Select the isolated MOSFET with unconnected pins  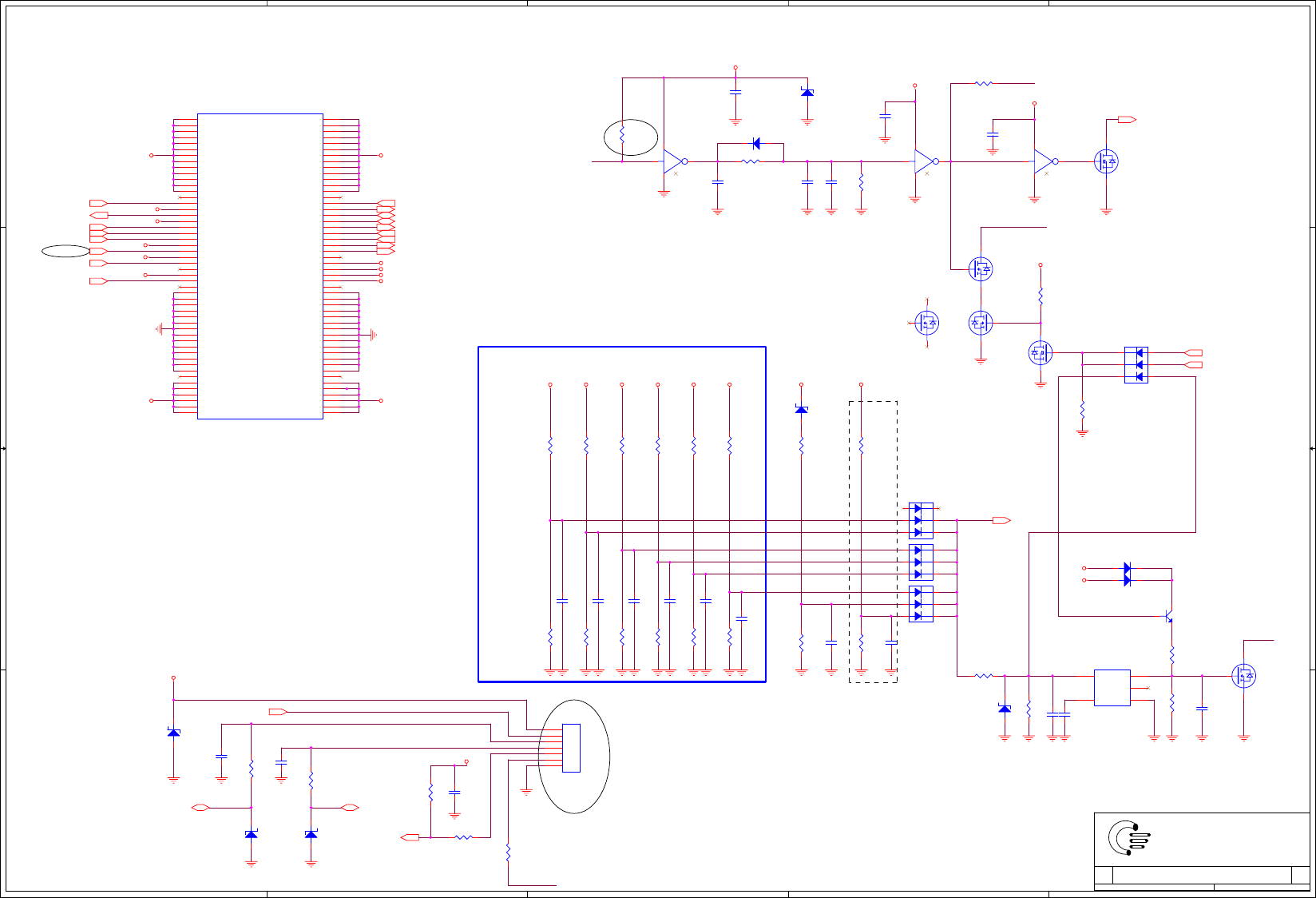[x=926, y=323]
